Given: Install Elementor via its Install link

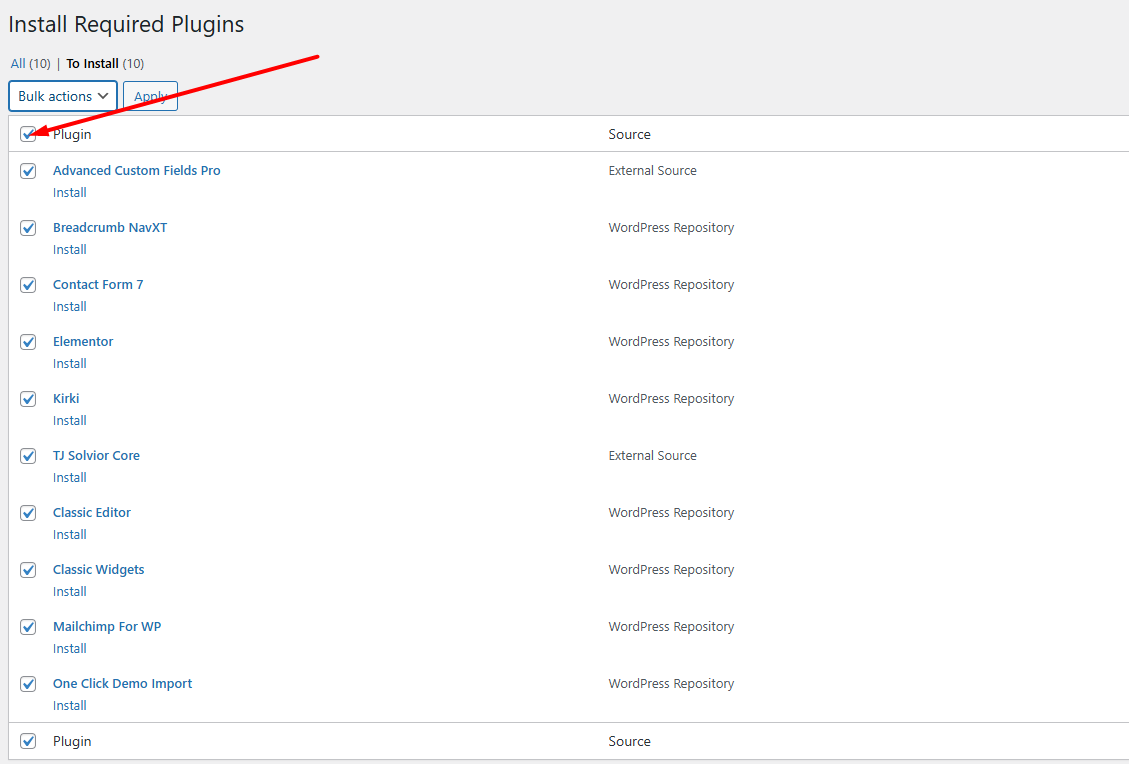Looking at the screenshot, I should (70, 364).
